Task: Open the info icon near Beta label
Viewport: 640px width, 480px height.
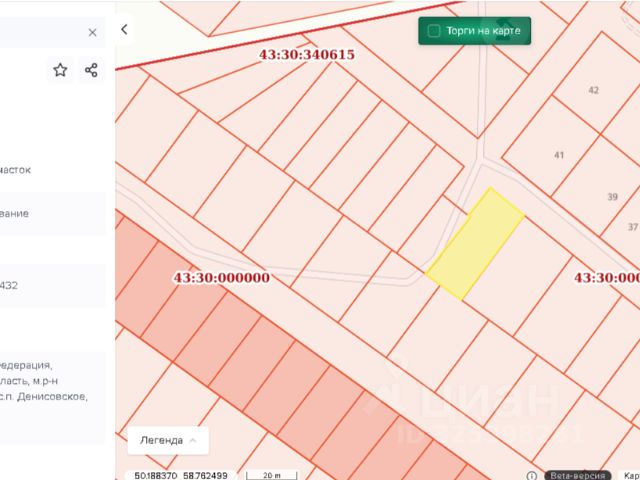Action: pyautogui.click(x=531, y=476)
